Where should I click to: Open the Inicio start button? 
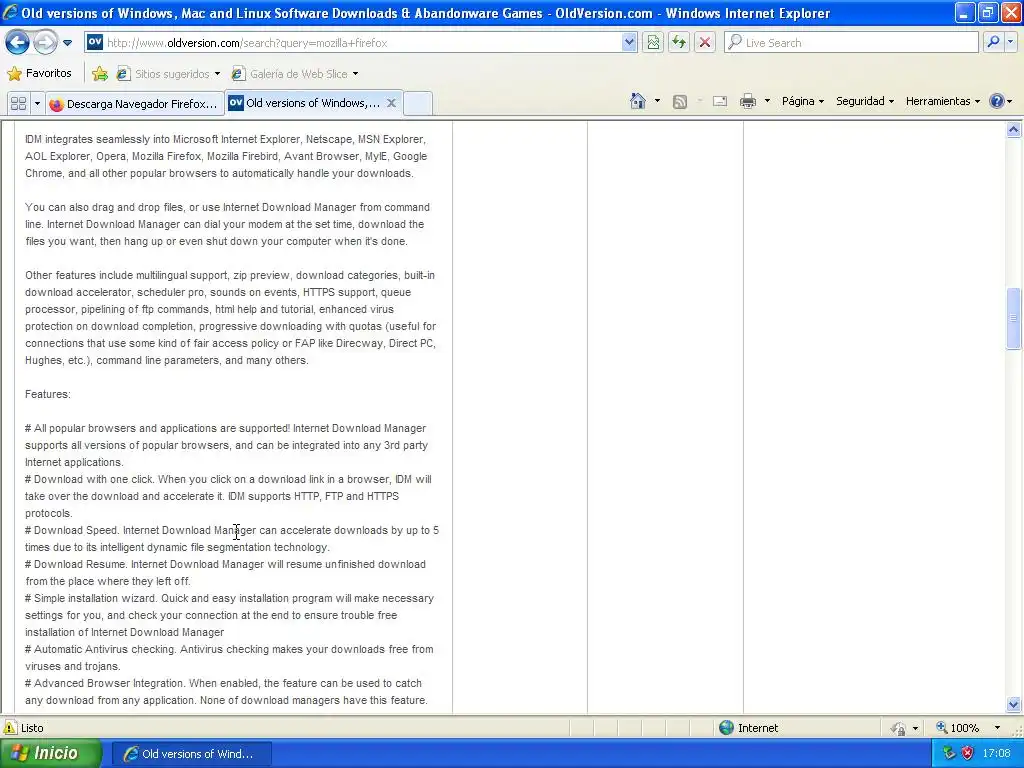pos(51,753)
